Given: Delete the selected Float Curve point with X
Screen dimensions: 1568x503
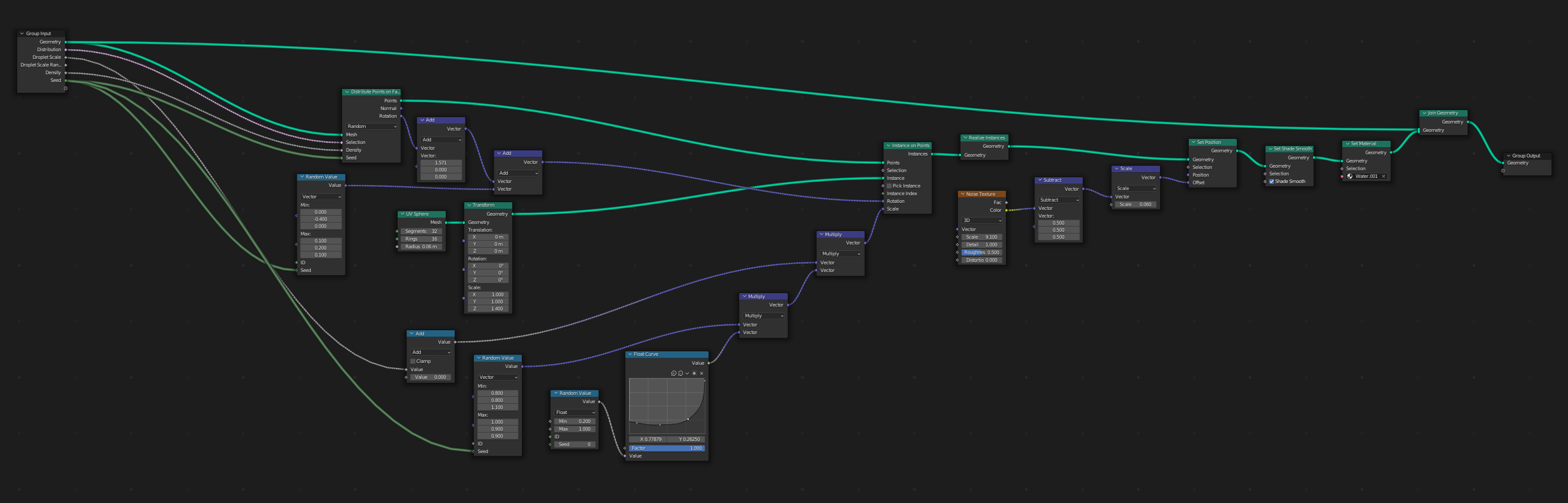Looking at the screenshot, I should pyautogui.click(x=702, y=373).
